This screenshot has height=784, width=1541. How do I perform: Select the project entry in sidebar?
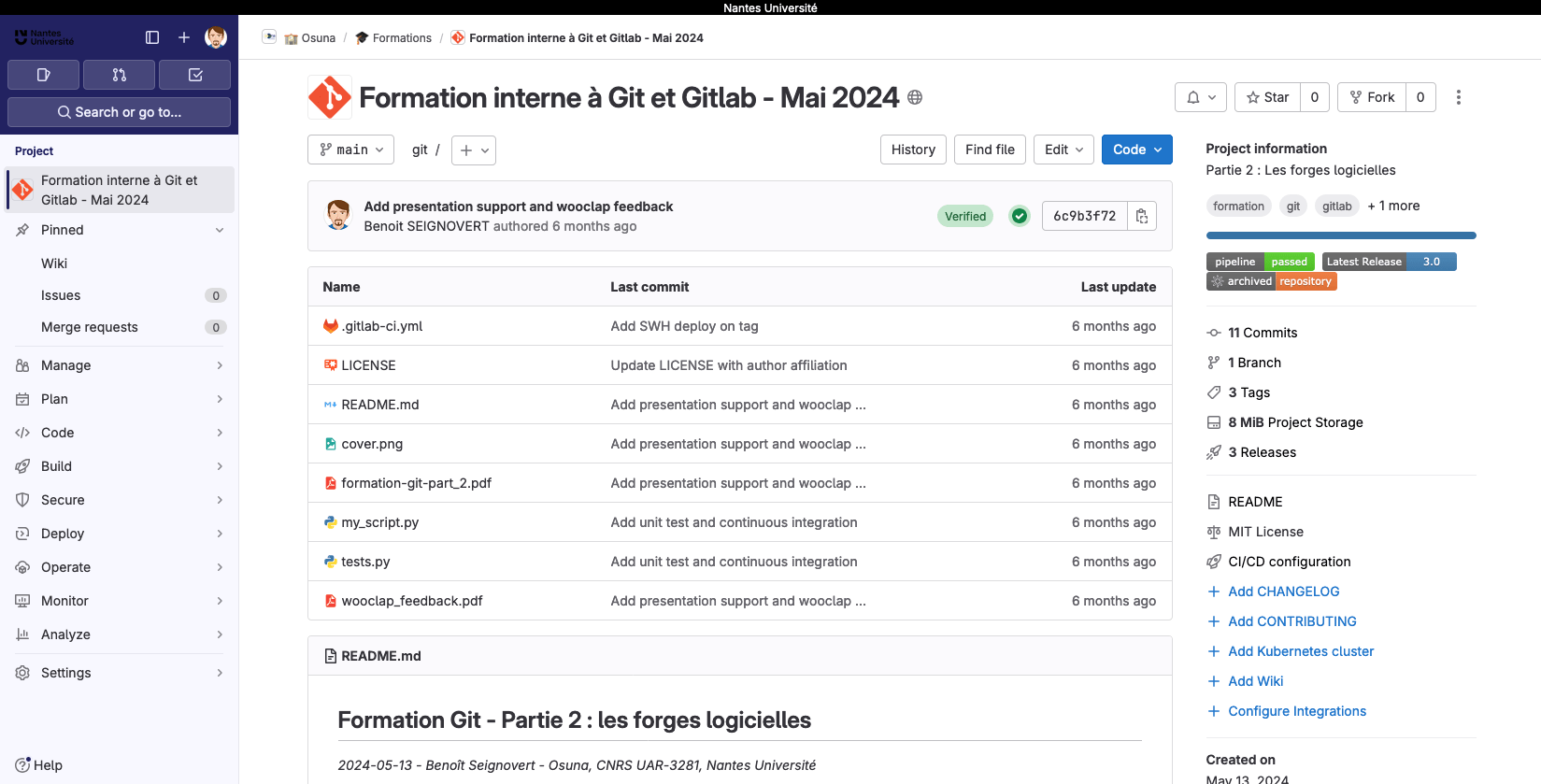[x=119, y=190]
